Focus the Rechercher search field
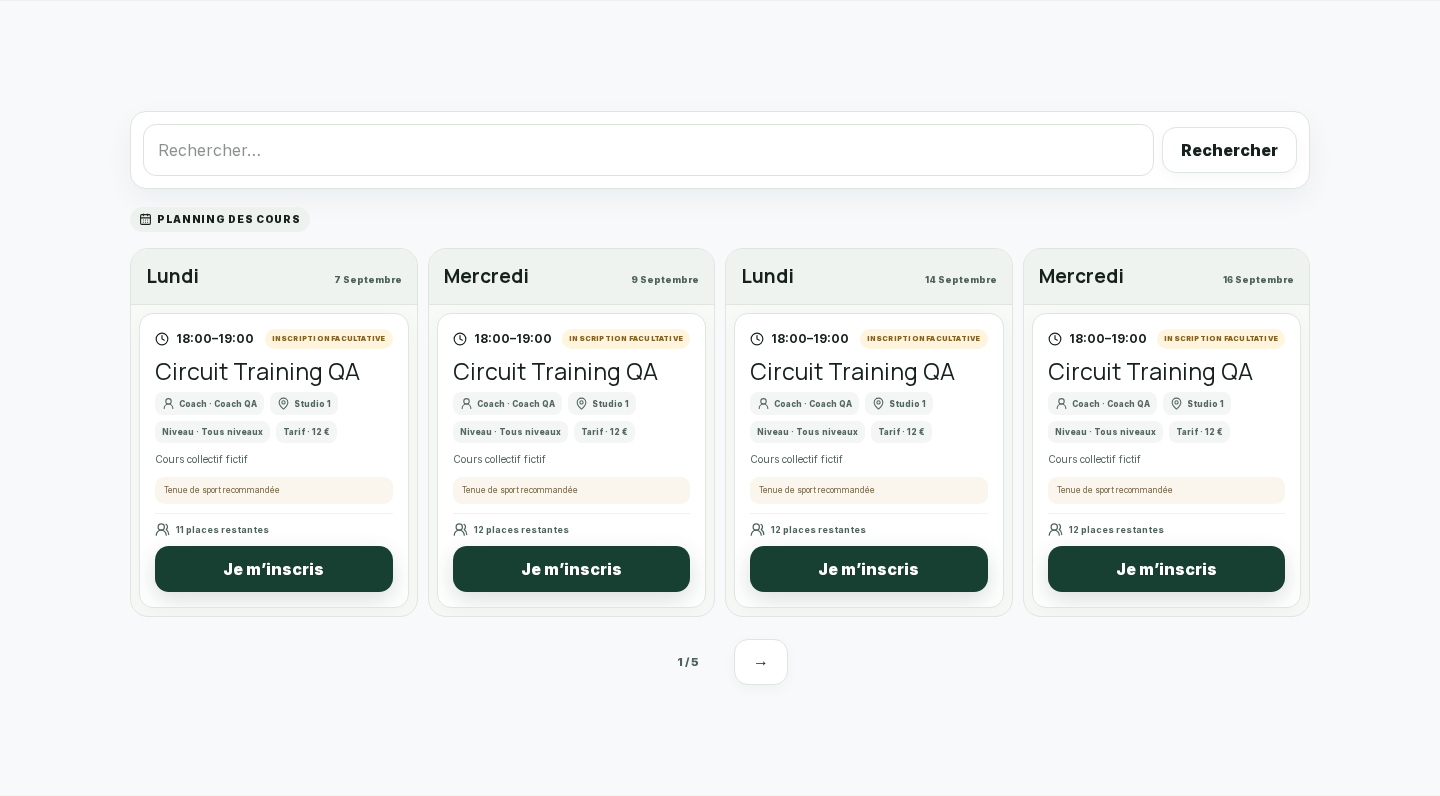Viewport: 1440px width, 796px height. (648, 150)
